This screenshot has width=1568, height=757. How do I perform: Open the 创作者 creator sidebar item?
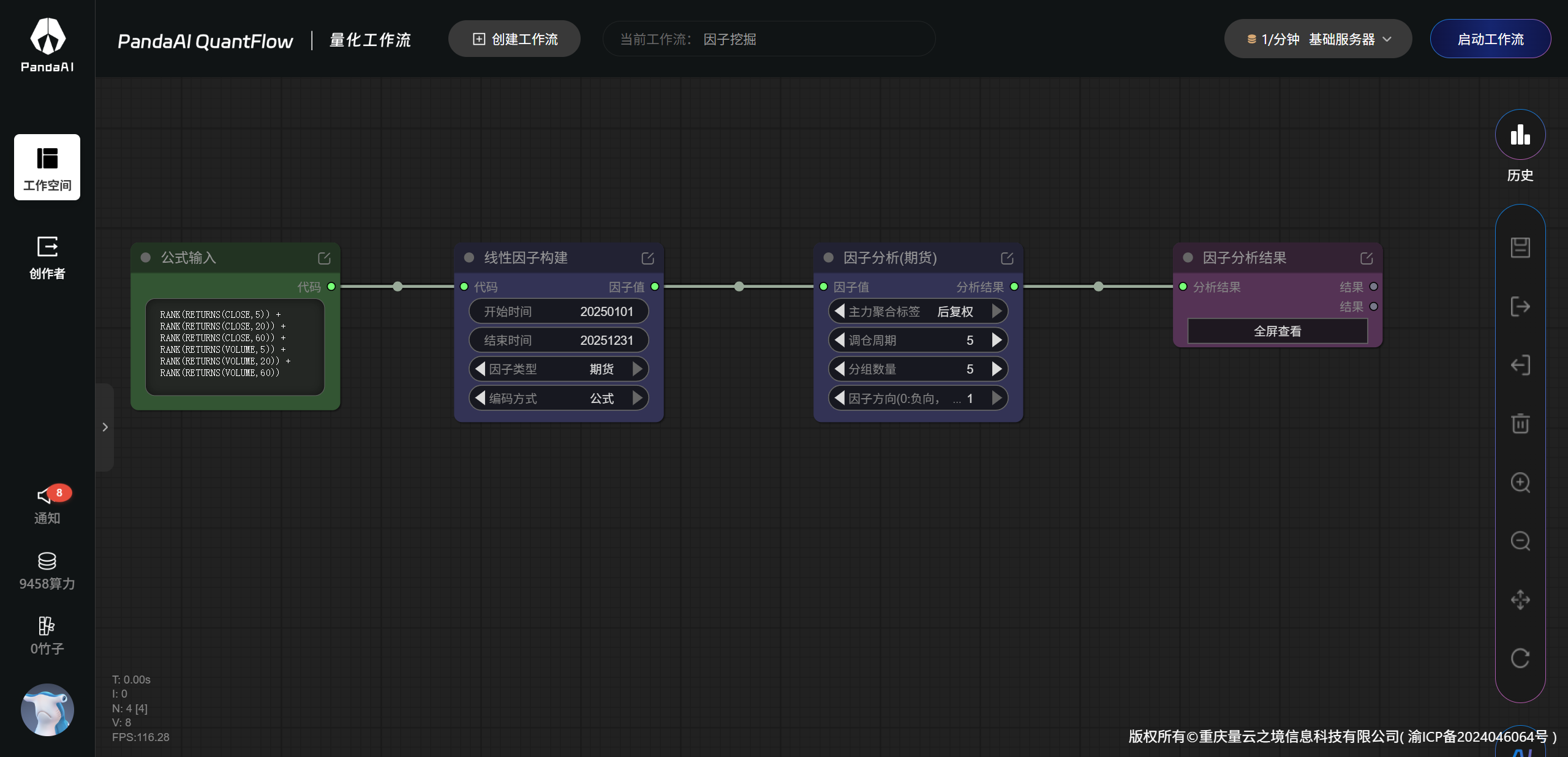tap(47, 258)
